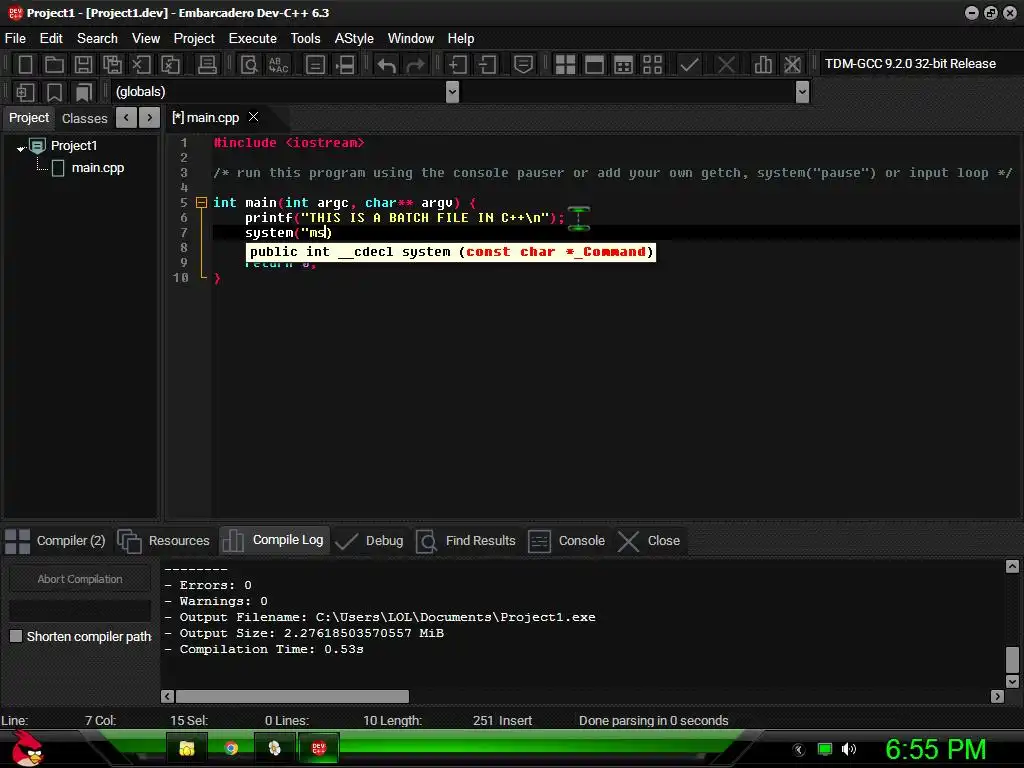Click the Delete Profiling Information icon
Image resolution: width=1024 pixels, height=768 pixels.
tap(792, 65)
